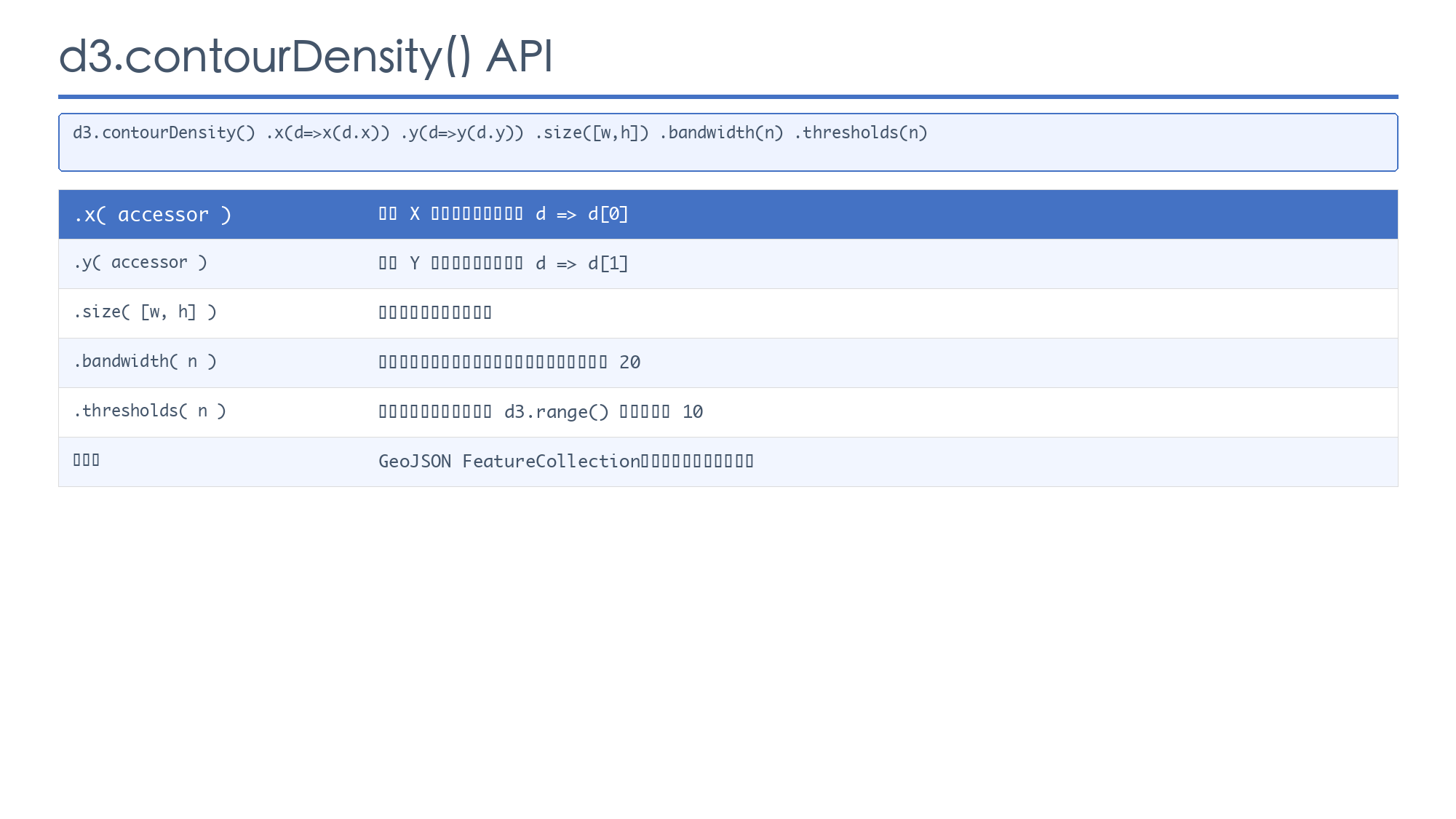Image resolution: width=1456 pixels, height=819 pixels.
Task: Select the .size( [w, h] ) cell
Action: [x=211, y=313]
